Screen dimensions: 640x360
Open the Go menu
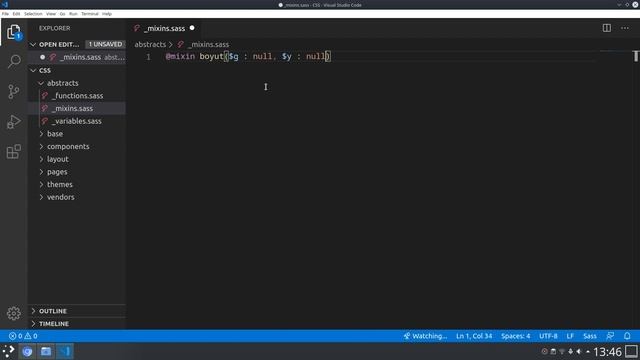(62, 14)
